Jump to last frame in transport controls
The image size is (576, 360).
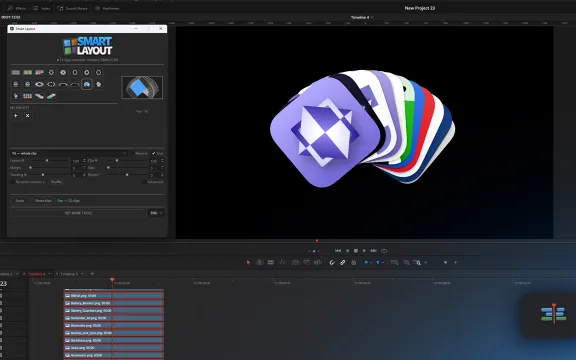coord(374,251)
